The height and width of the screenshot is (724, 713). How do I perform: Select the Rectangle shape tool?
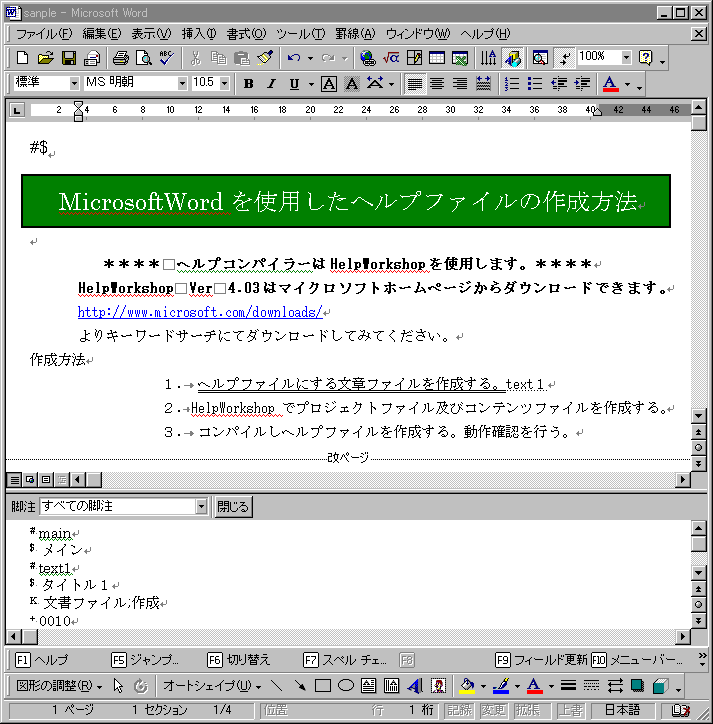[x=323, y=686]
